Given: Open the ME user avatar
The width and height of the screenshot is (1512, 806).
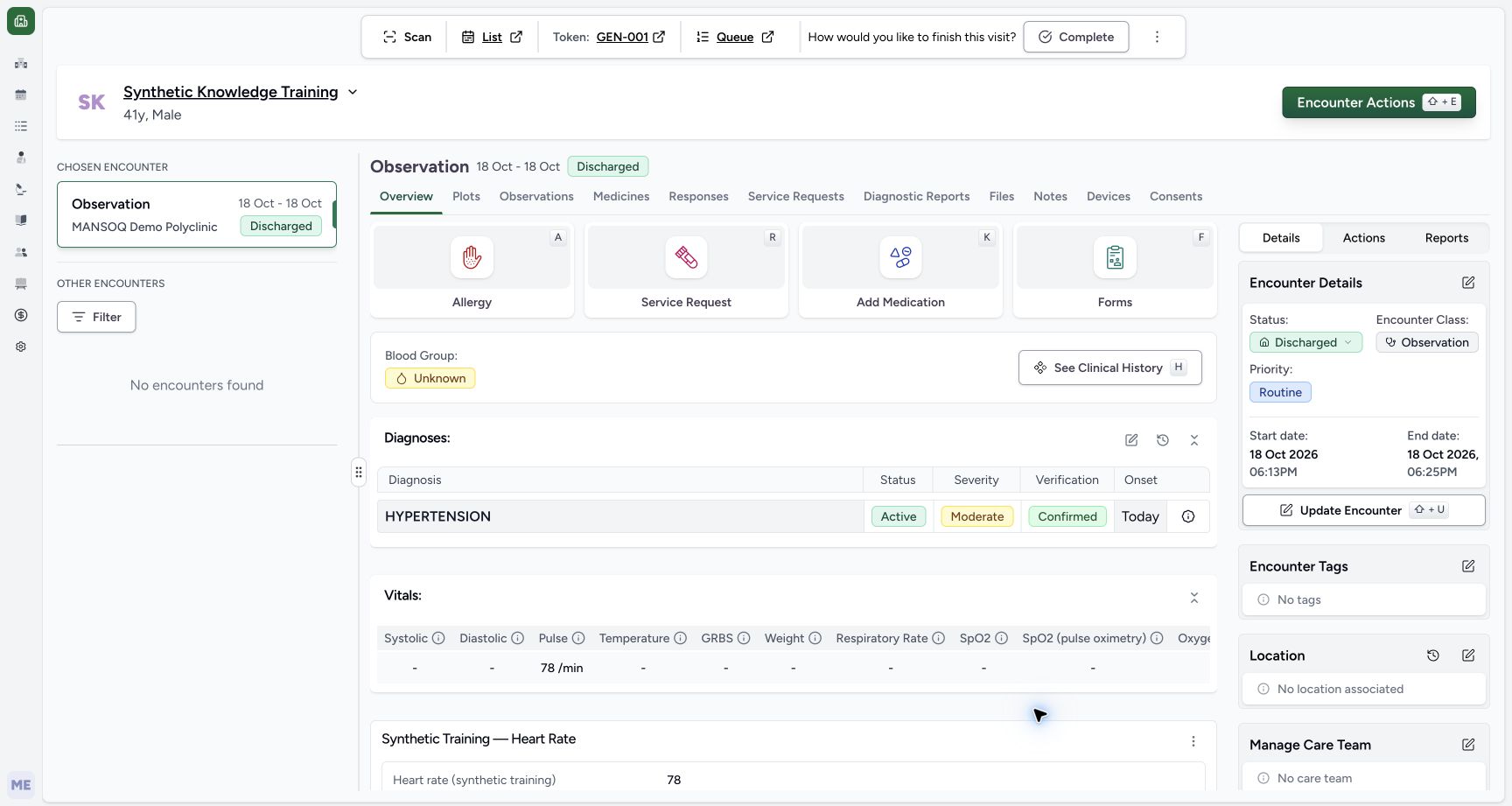Looking at the screenshot, I should point(21,785).
